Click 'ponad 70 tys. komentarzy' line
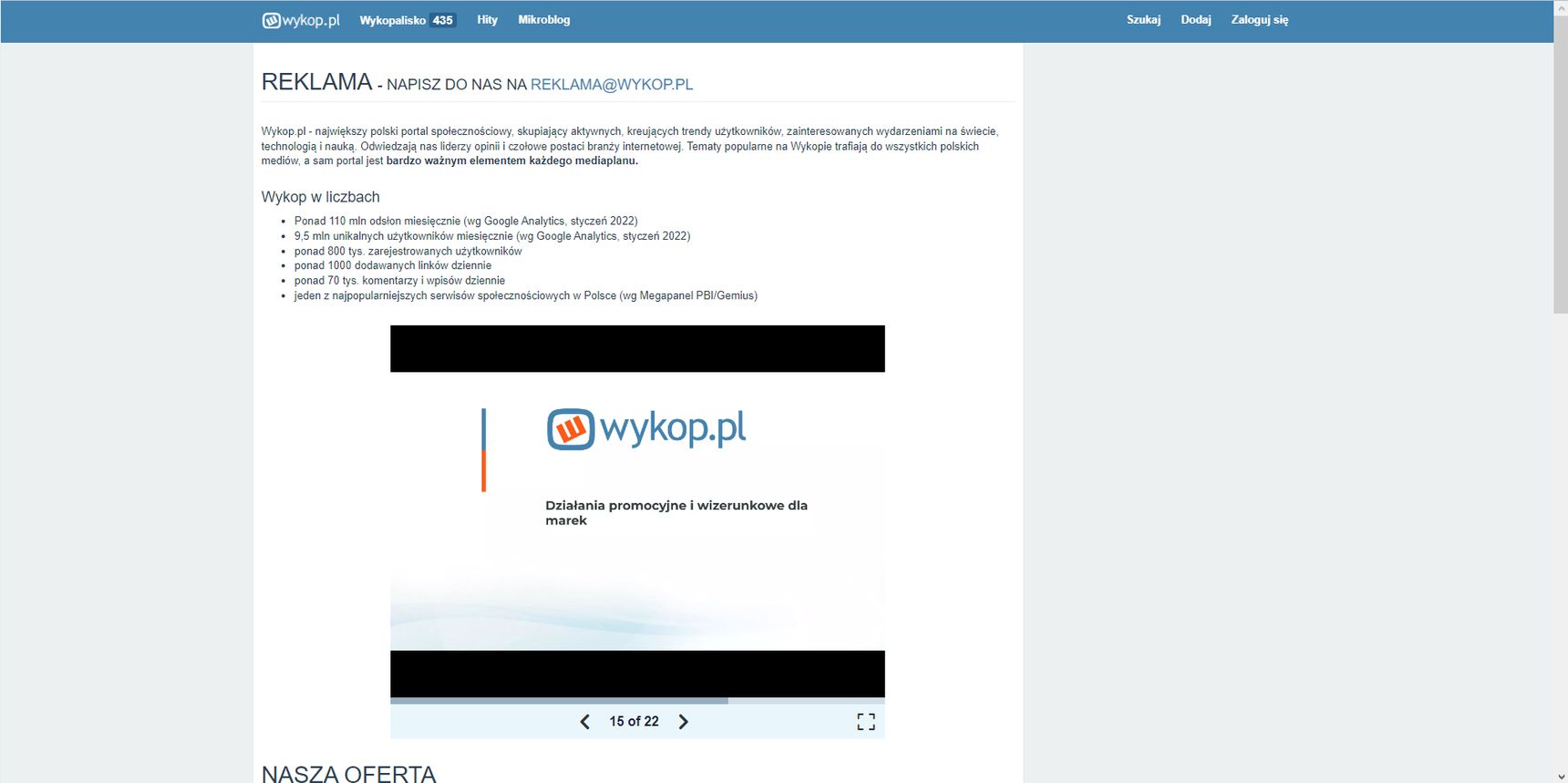1568x783 pixels. 399,281
